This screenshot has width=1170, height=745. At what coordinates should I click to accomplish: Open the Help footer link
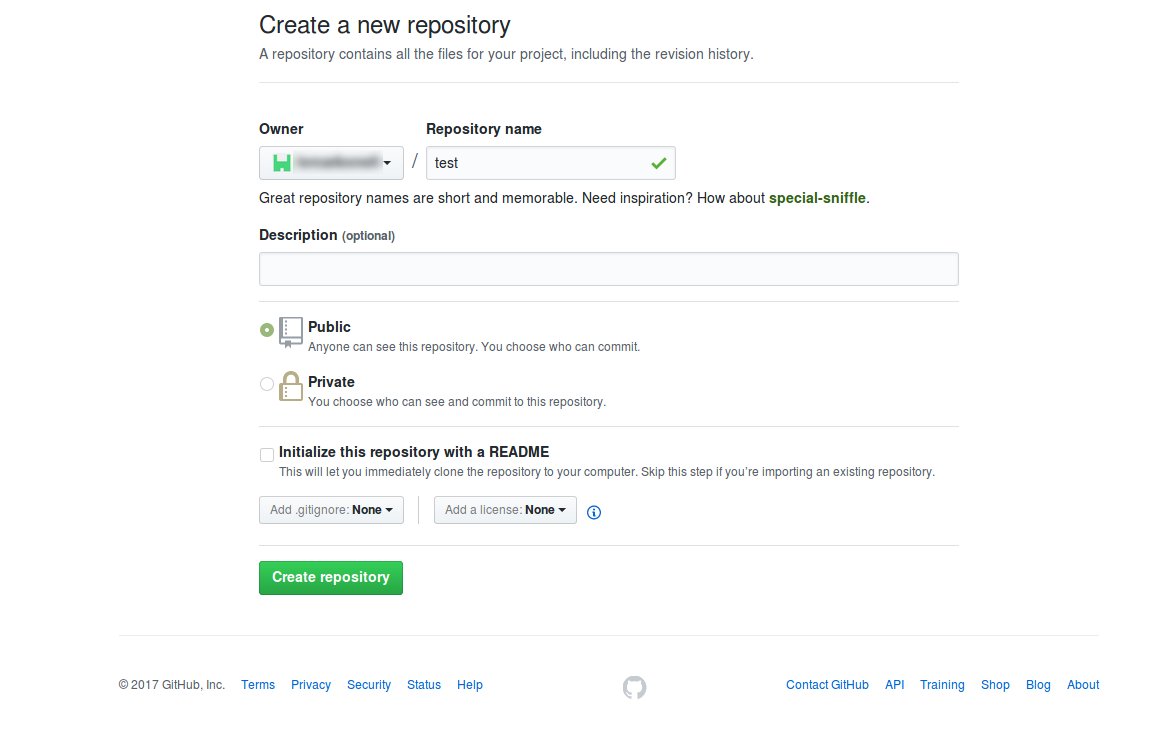[469, 685]
